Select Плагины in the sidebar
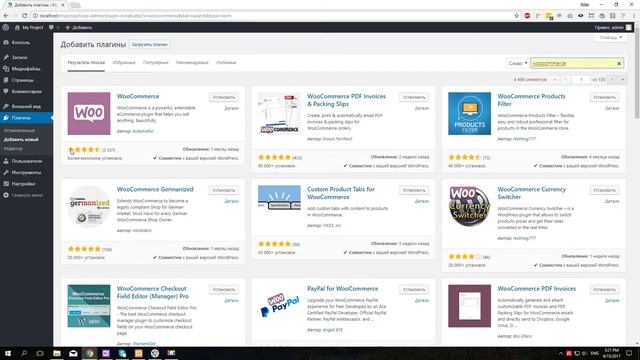Viewport: 640px width, 360px height. (x=26, y=118)
